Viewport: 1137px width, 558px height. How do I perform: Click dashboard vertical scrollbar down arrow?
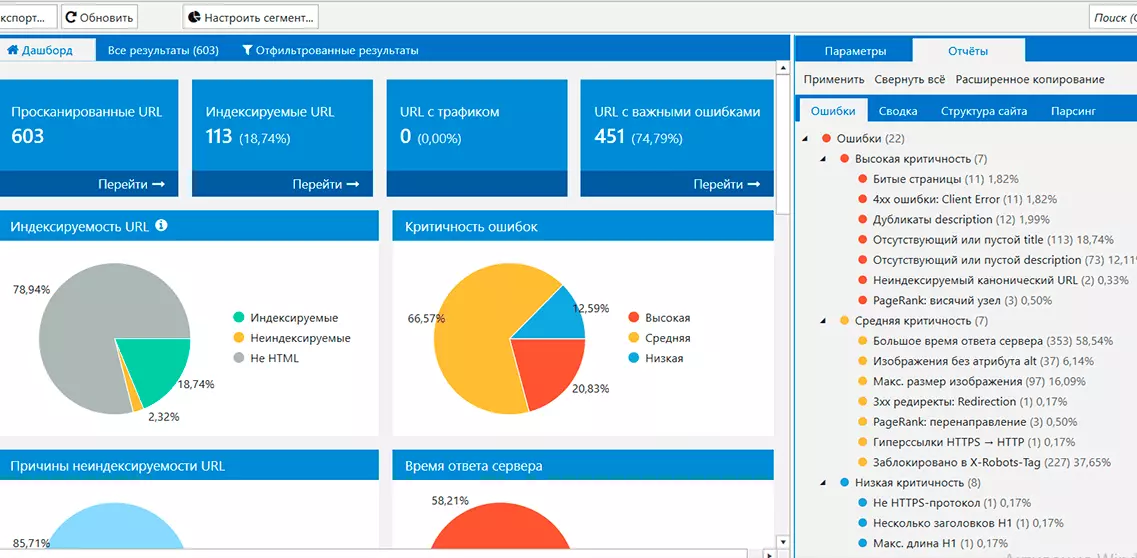click(x=782, y=541)
